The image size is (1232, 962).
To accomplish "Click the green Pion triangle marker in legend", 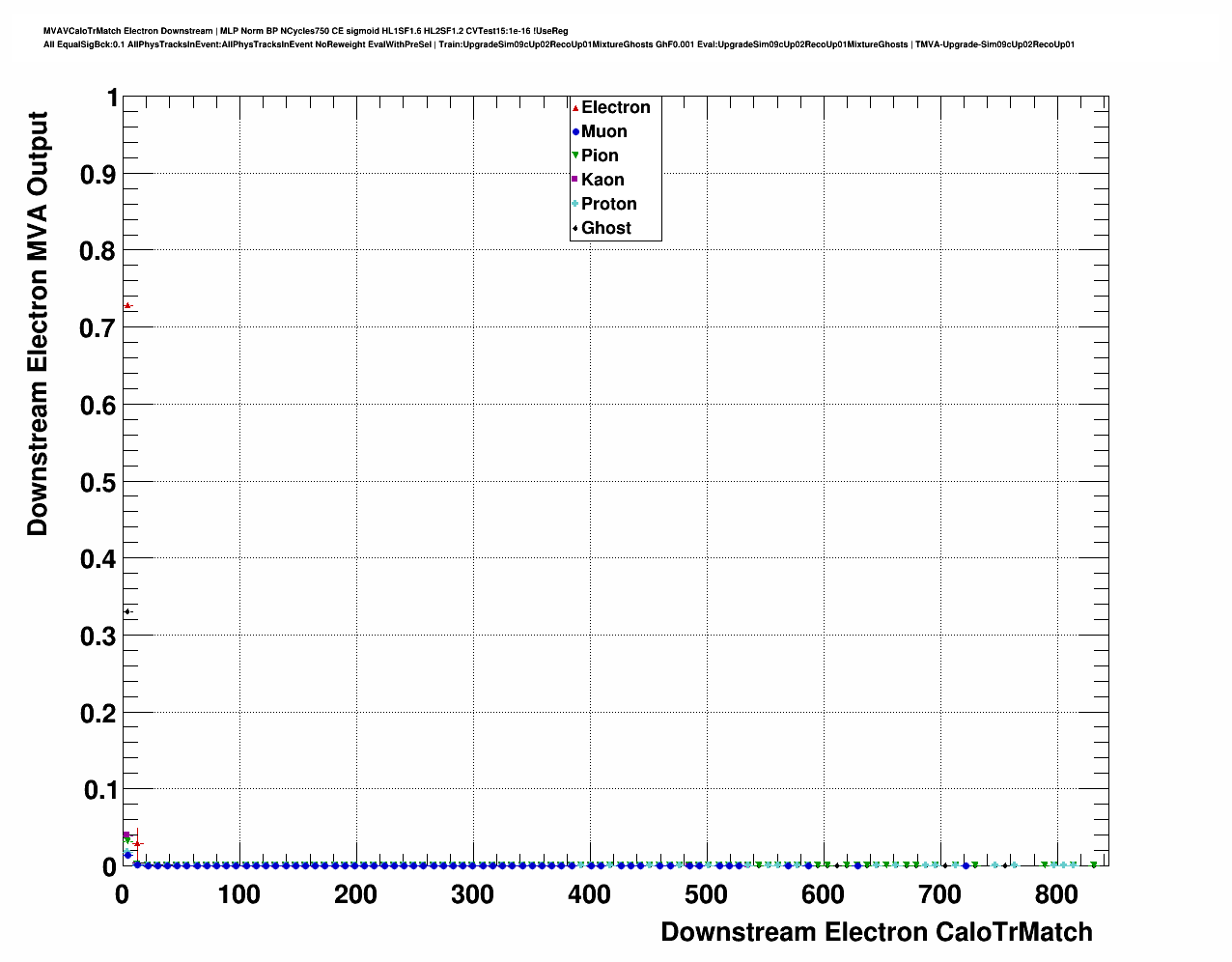I will (x=575, y=156).
